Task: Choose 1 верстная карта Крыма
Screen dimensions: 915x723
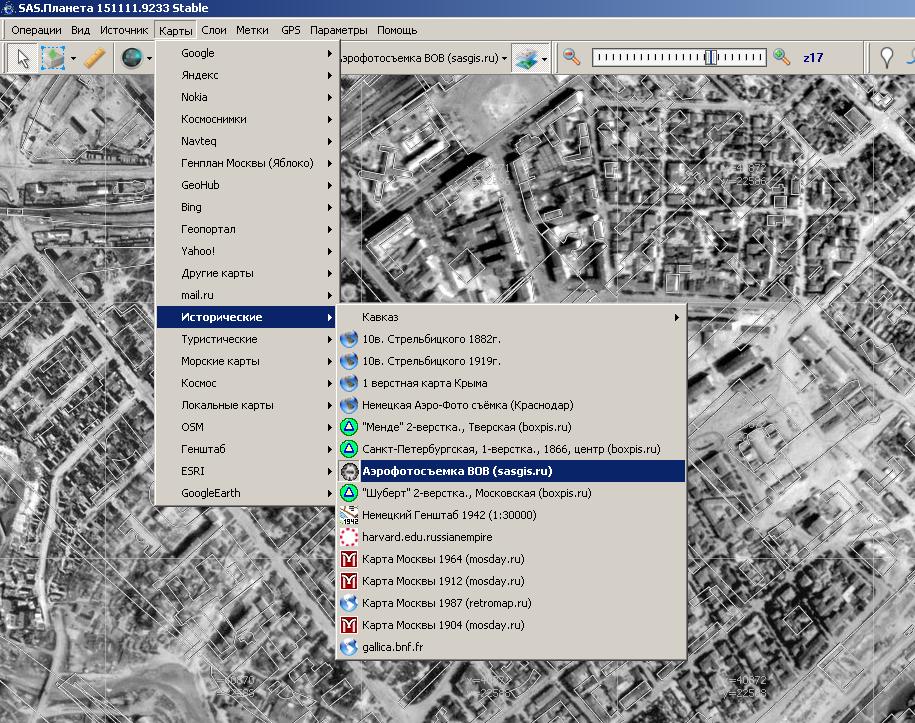Action: tap(511, 383)
